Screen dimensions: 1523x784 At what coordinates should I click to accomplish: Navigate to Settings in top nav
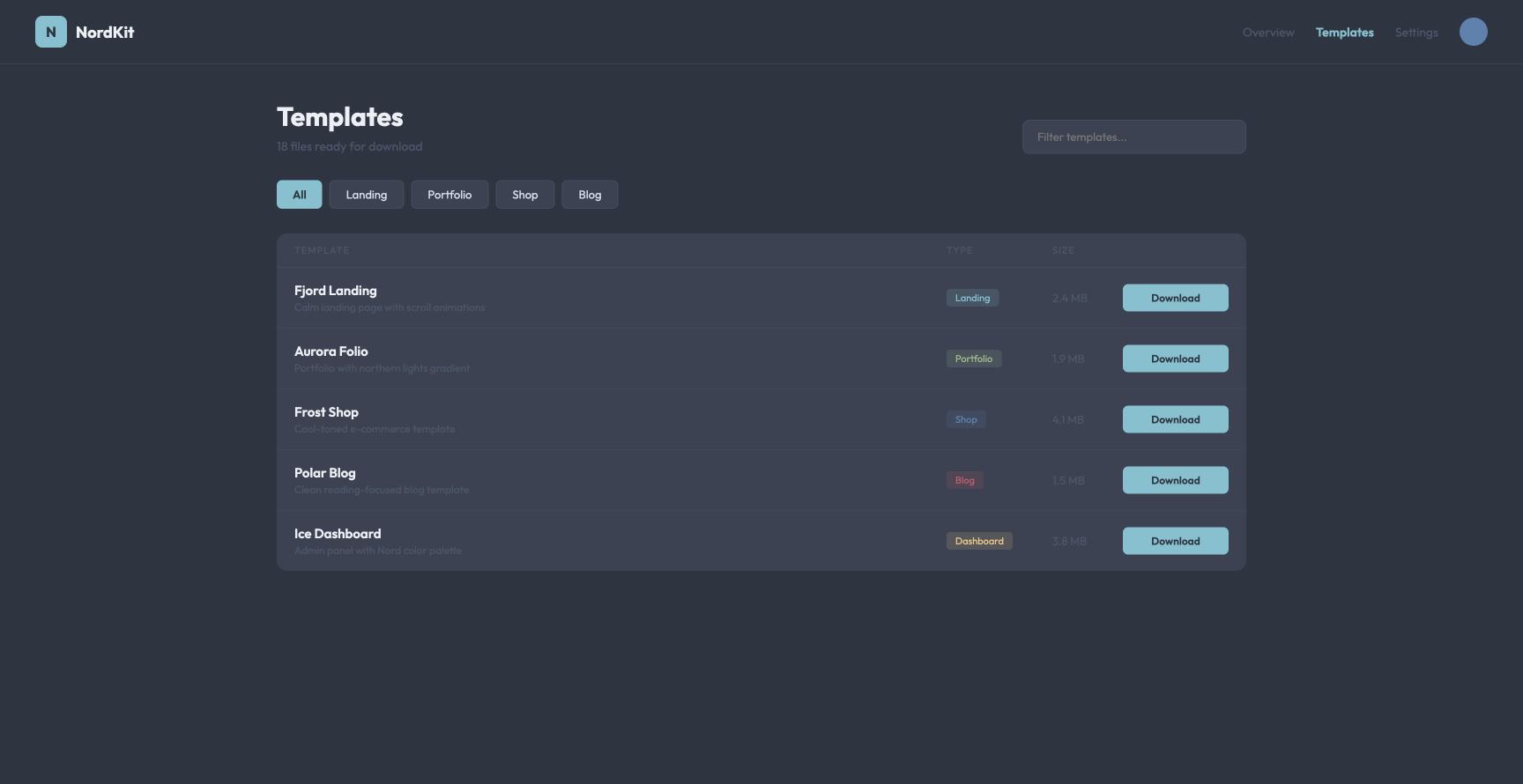pyautogui.click(x=1415, y=33)
